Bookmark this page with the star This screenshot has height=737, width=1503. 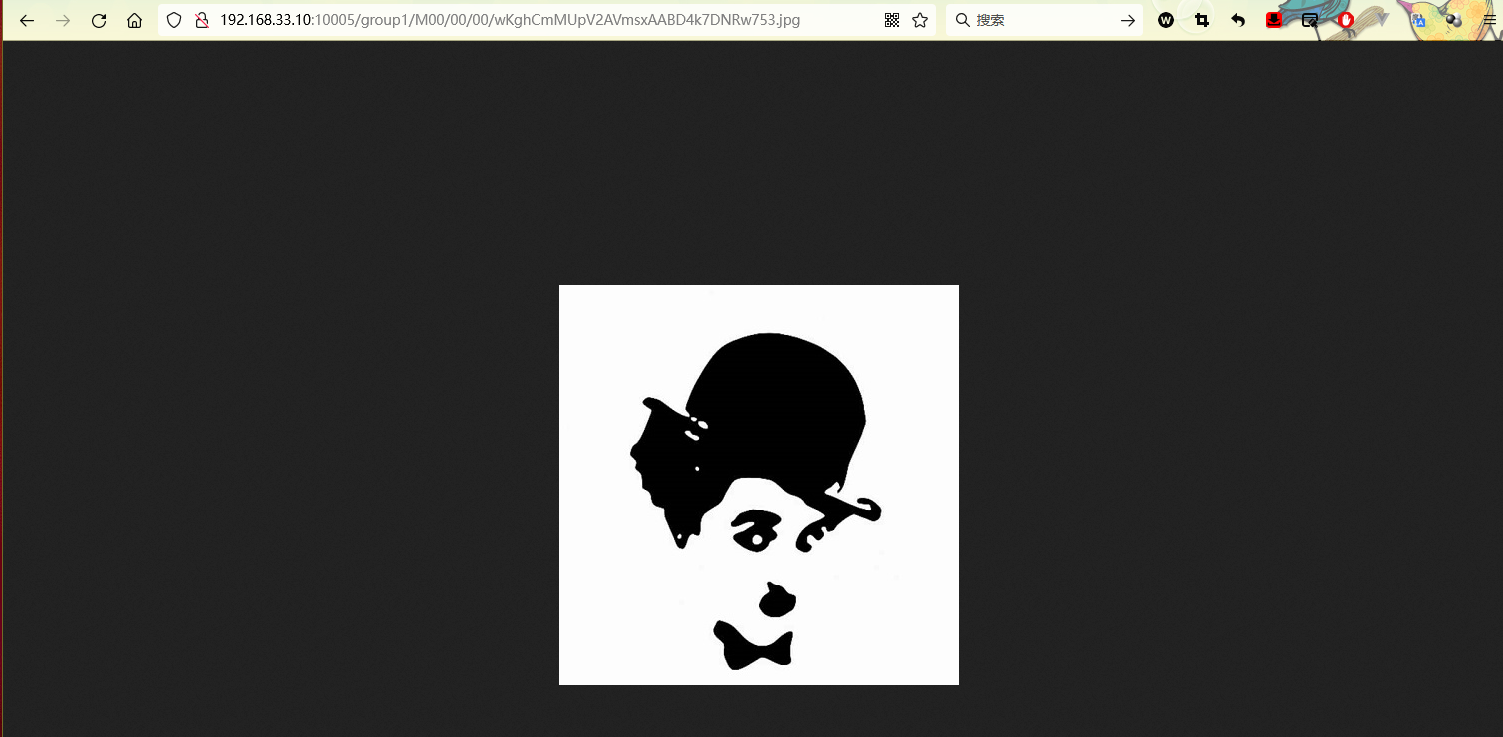tap(920, 20)
